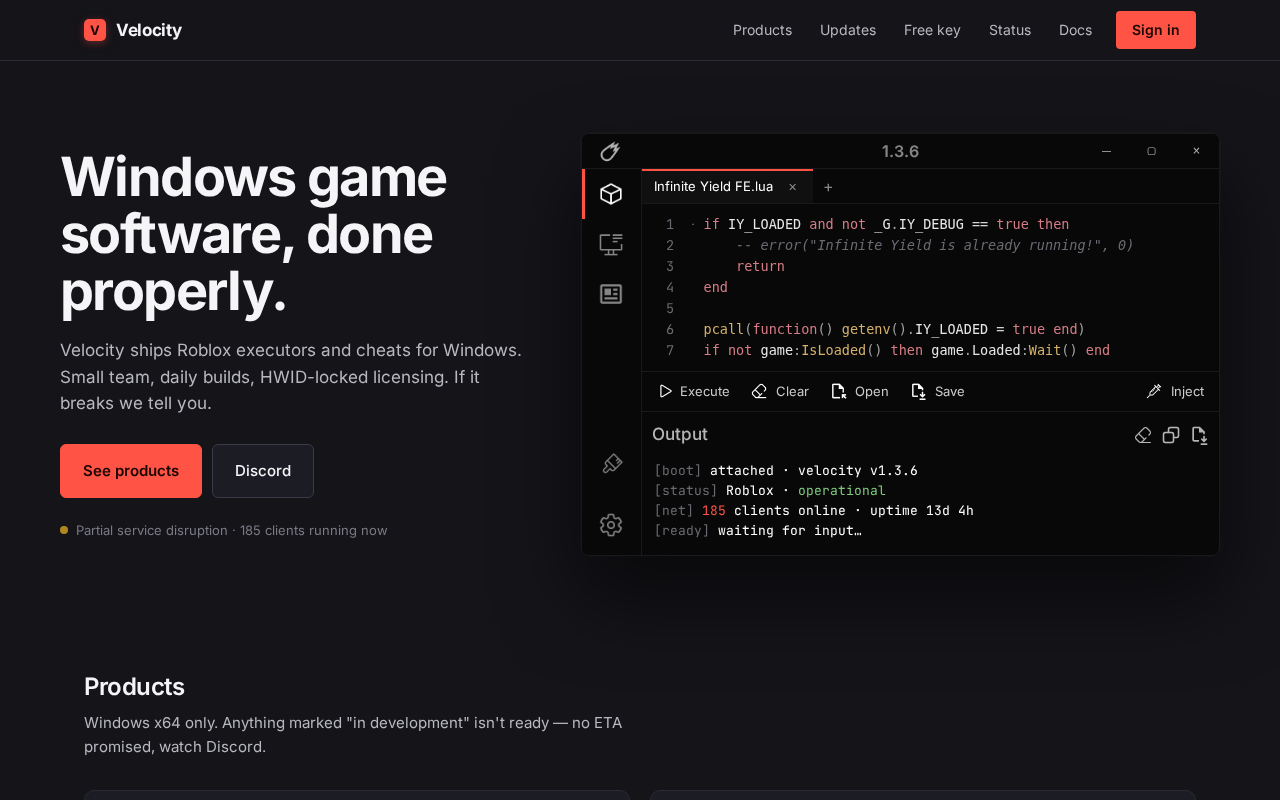Click the Velocity V logo icon
The image size is (1280, 800).
(x=95, y=30)
